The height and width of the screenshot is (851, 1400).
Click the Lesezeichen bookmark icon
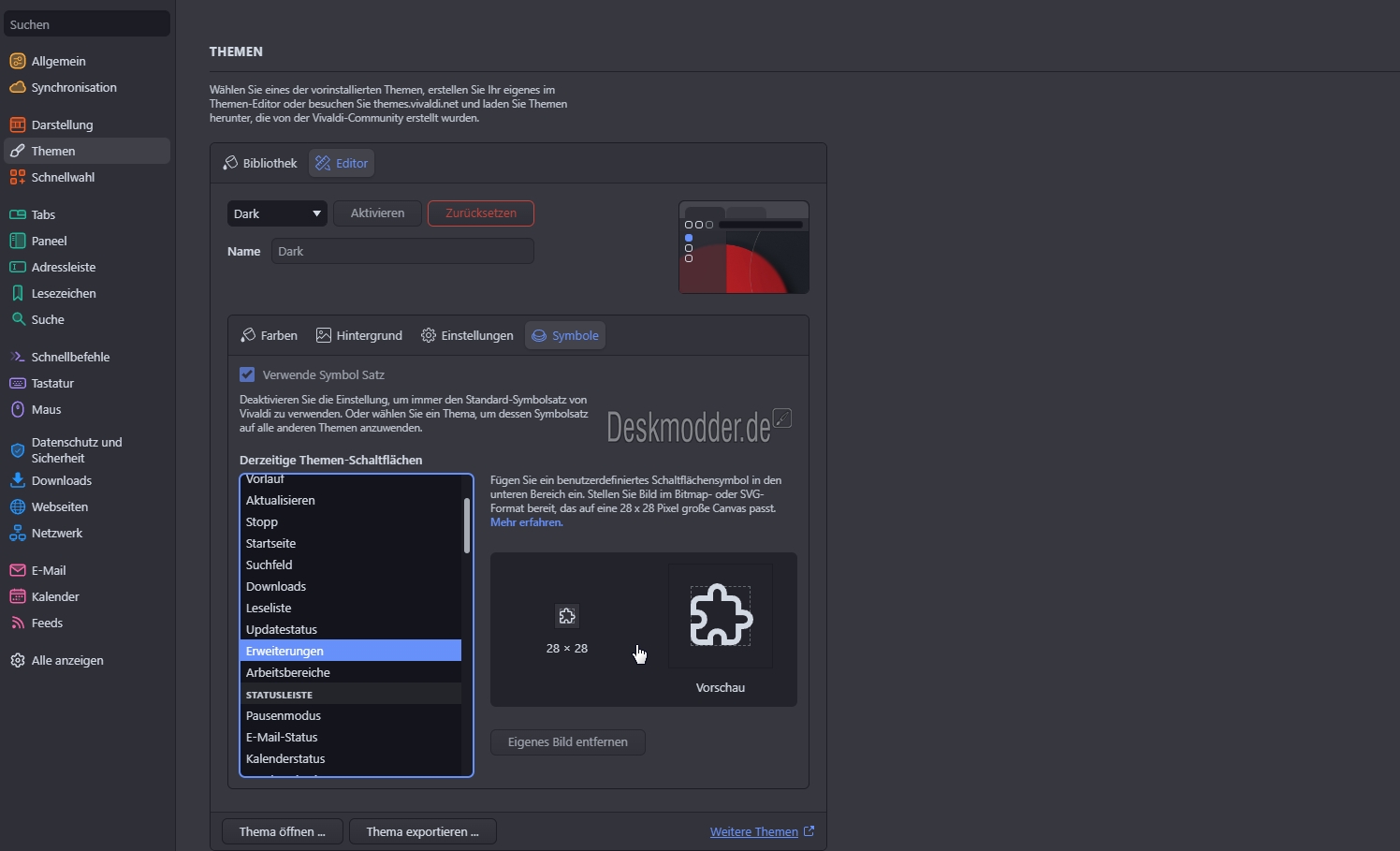click(x=16, y=293)
